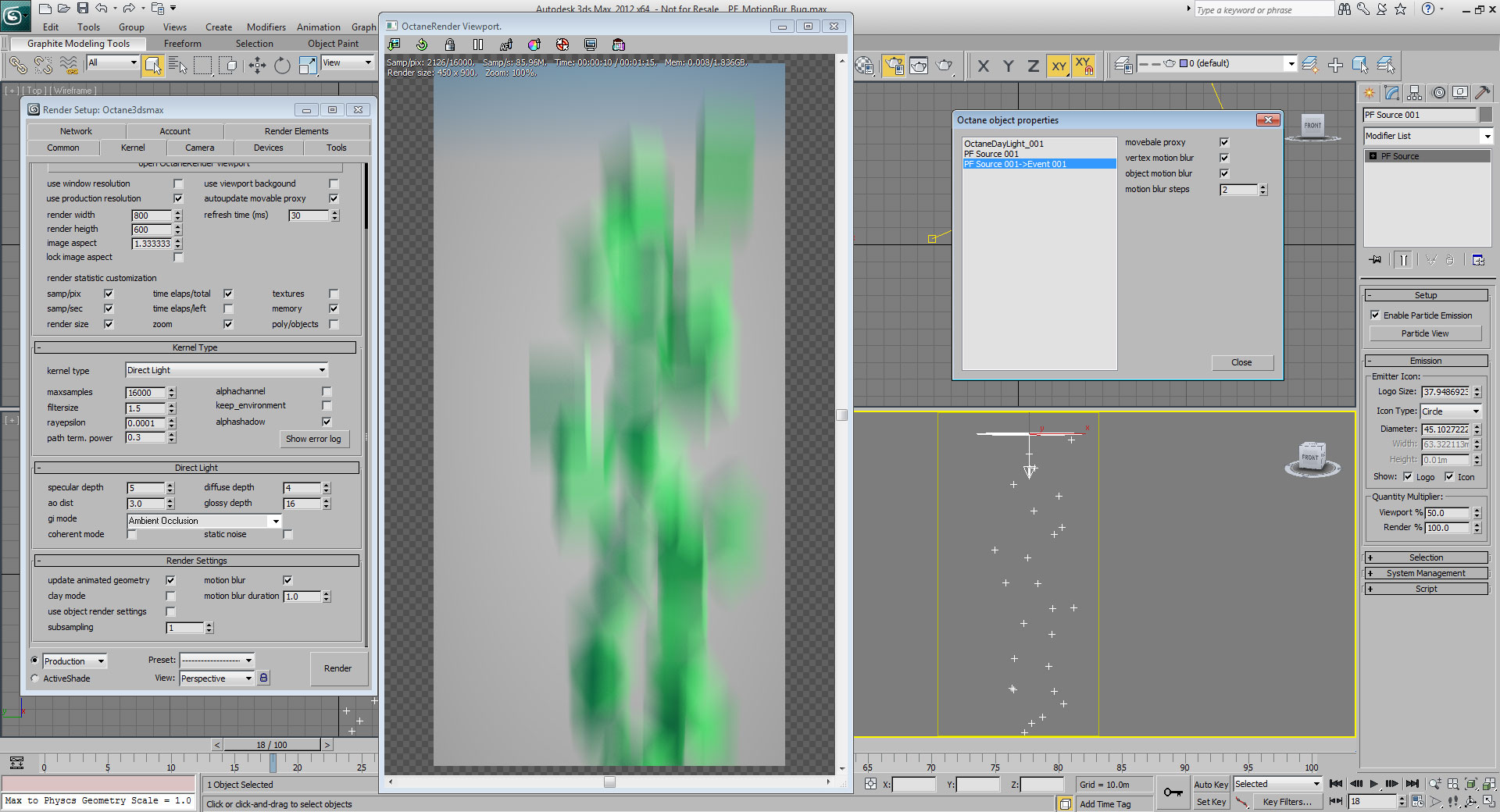Screen dimensions: 1500x812
Task: Click the Key Filters button
Action: coord(1287,802)
